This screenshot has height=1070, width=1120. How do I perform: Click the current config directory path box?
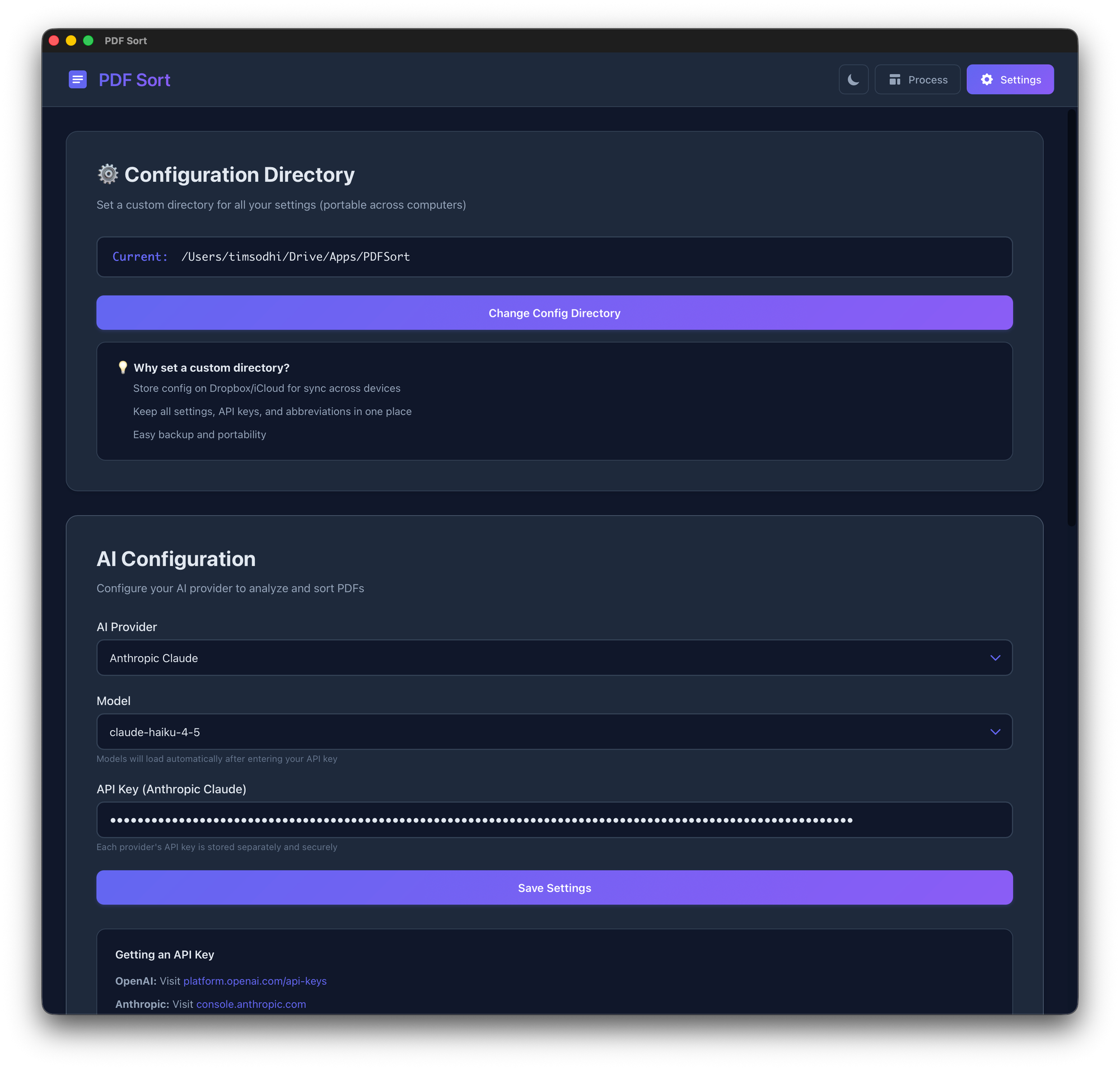click(x=553, y=256)
